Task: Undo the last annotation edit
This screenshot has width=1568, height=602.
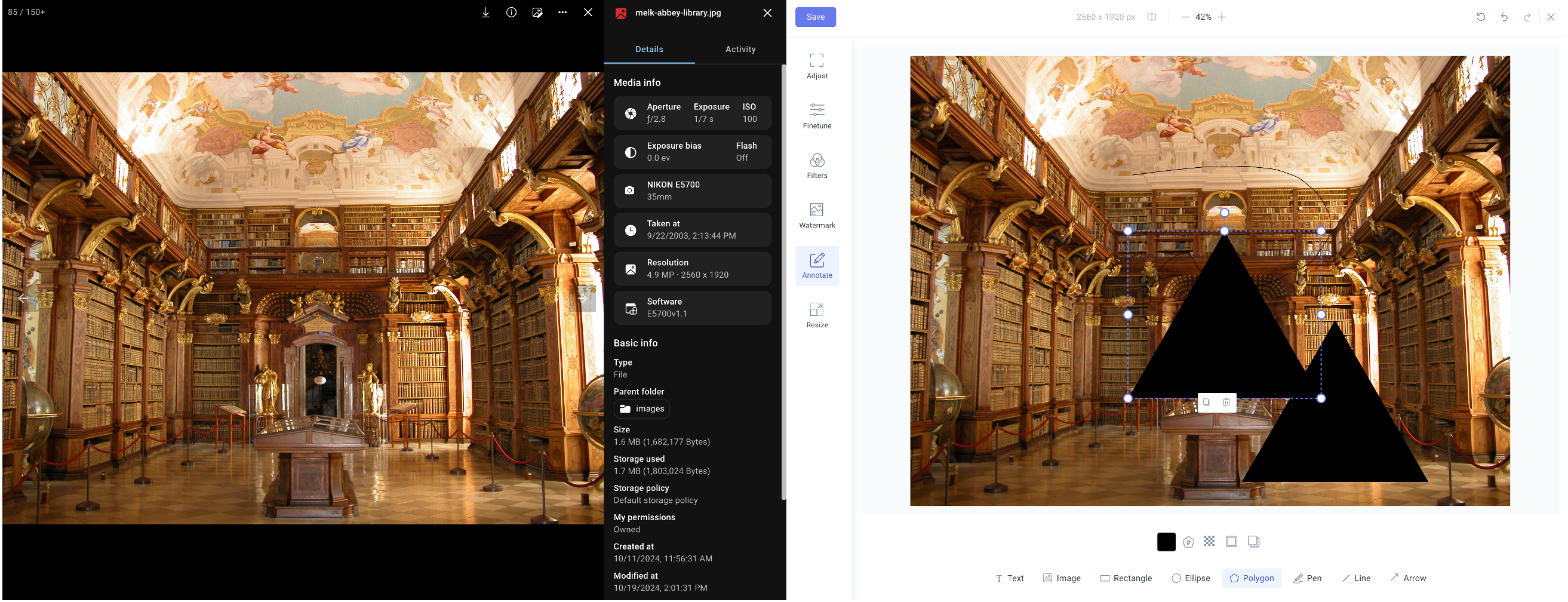Action: (x=1505, y=17)
